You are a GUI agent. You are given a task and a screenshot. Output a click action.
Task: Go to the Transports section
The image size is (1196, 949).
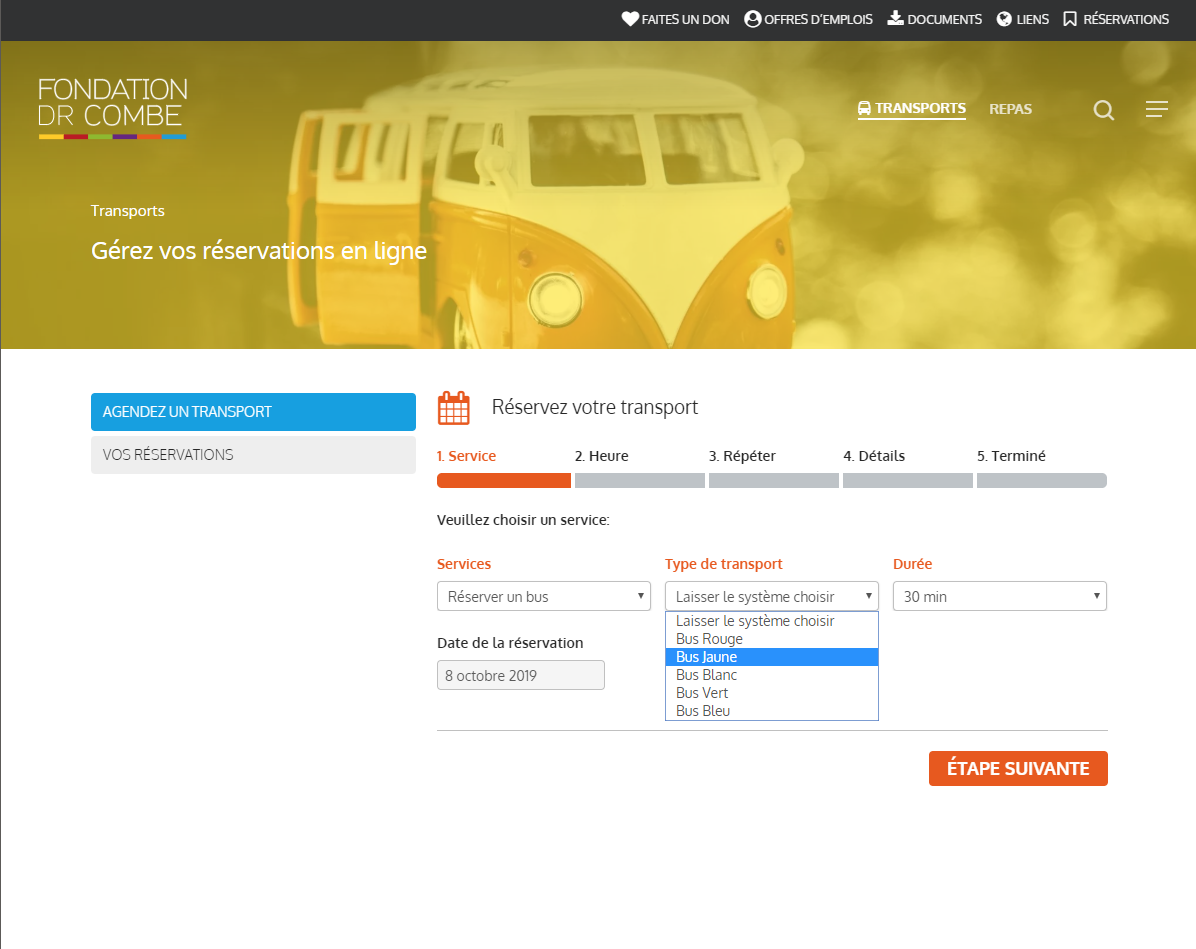[x=912, y=108]
